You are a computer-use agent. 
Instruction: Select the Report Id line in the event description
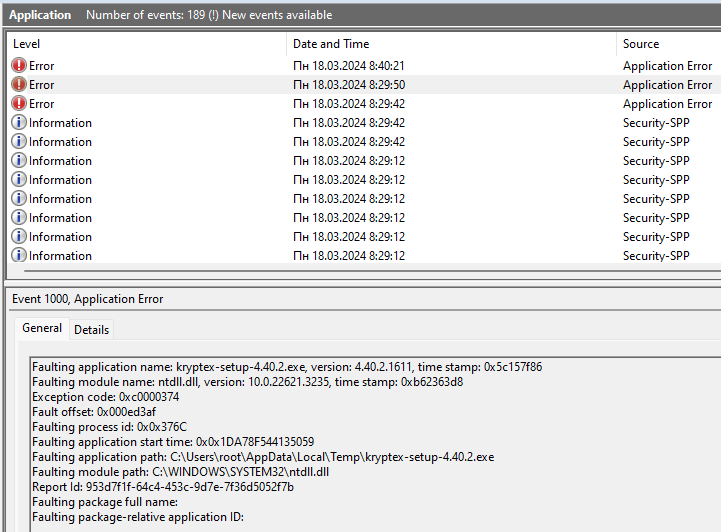(x=163, y=487)
